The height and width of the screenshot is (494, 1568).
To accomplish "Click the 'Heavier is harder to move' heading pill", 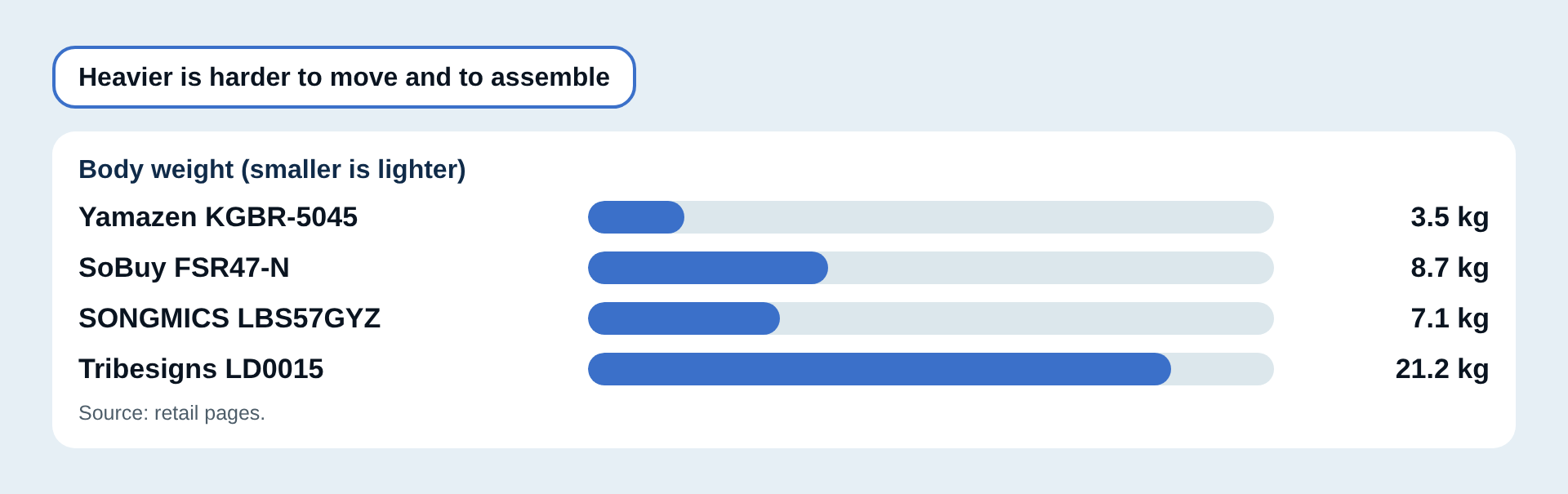I will pos(344,77).
